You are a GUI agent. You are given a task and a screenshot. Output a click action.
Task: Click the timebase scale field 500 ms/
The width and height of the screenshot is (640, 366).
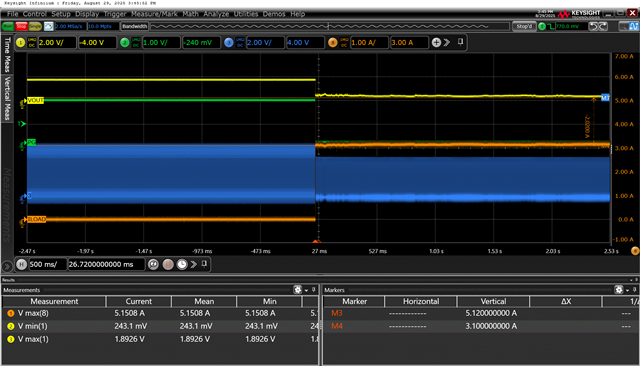[47, 264]
